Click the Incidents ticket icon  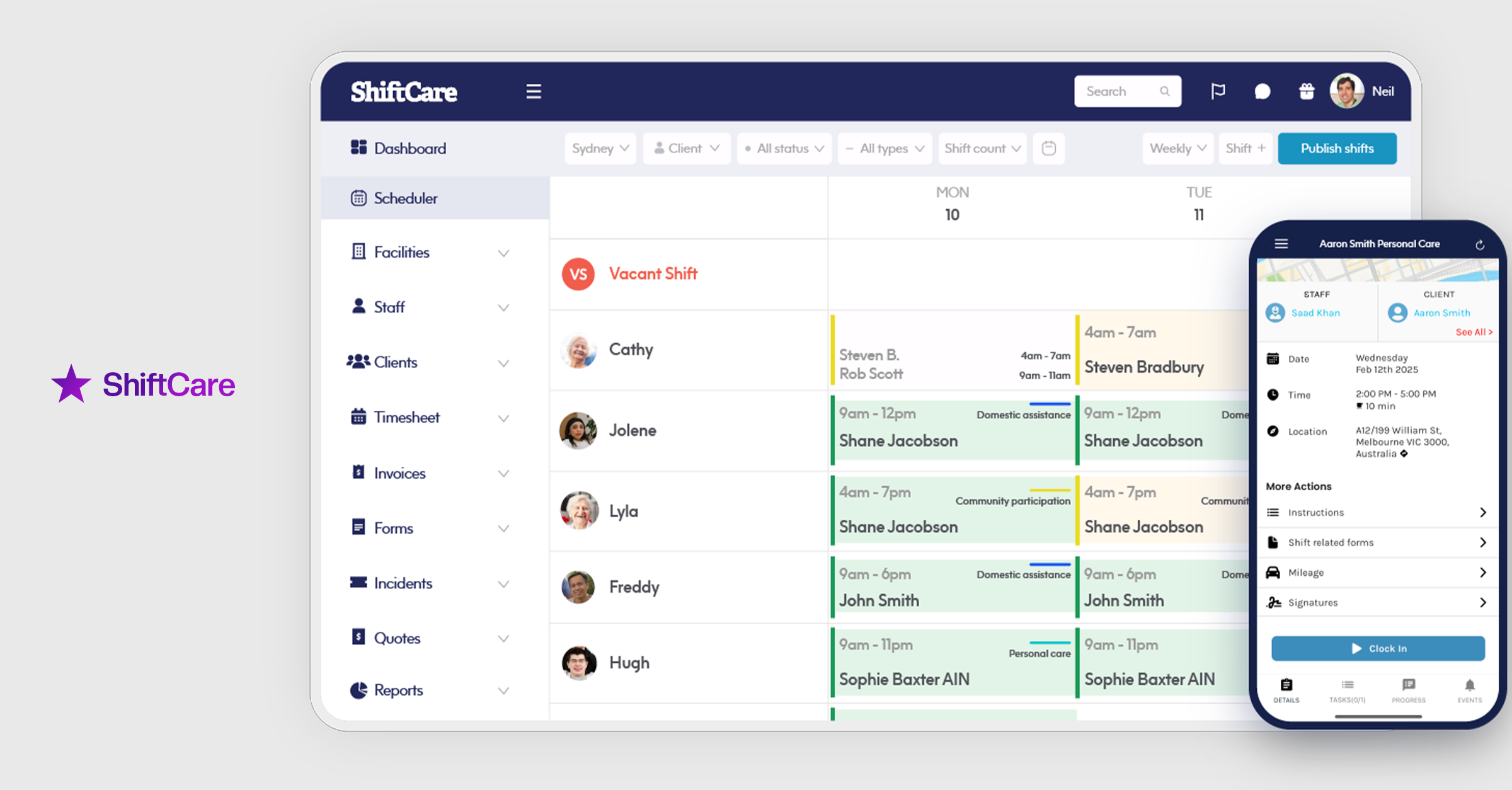point(358,582)
